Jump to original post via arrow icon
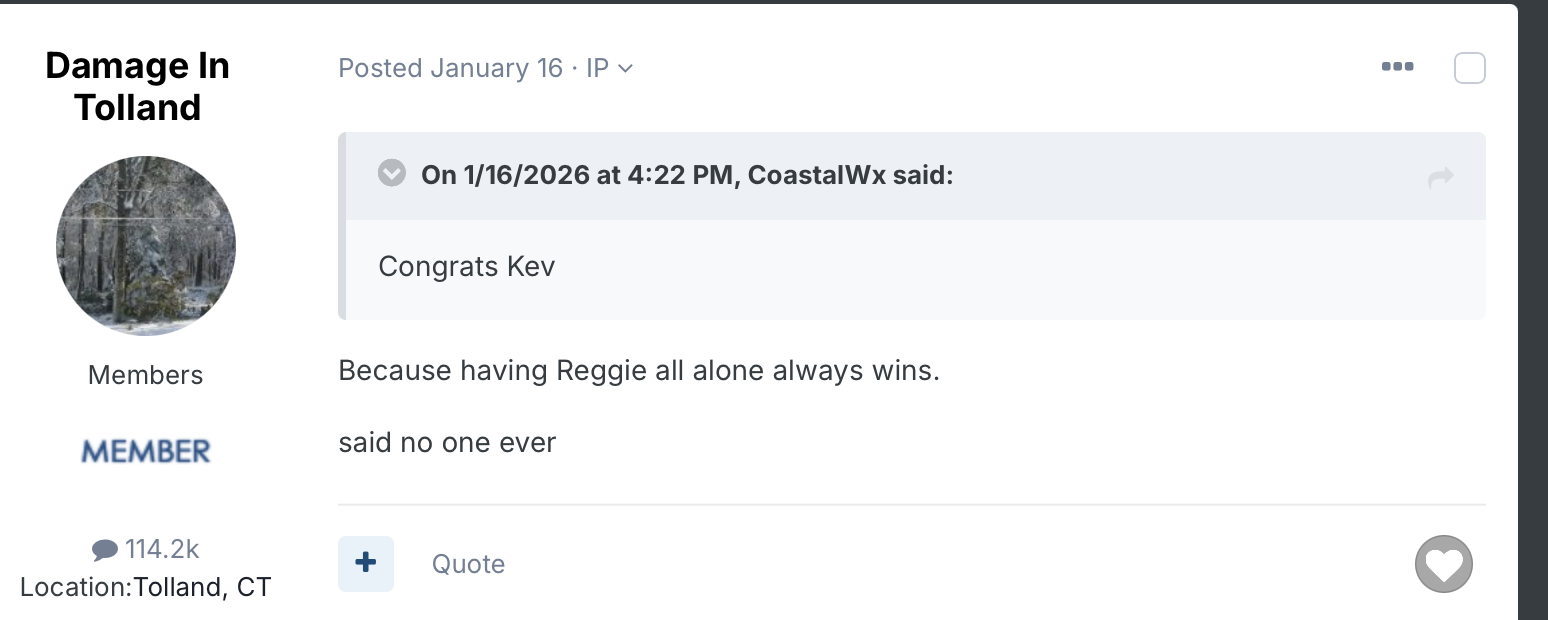The height and width of the screenshot is (620, 1548). pos(1440,178)
